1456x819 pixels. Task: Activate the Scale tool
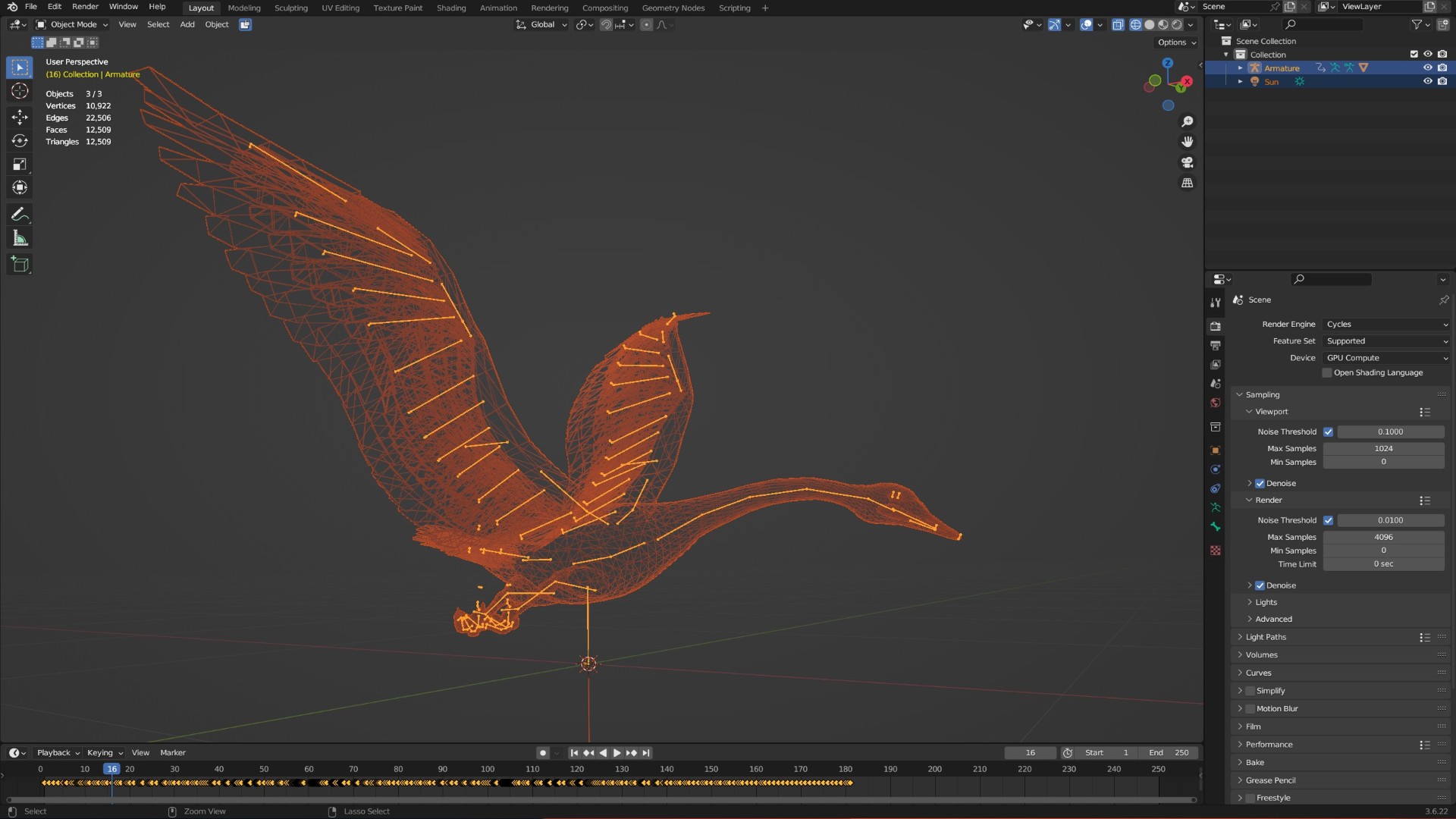click(x=20, y=164)
